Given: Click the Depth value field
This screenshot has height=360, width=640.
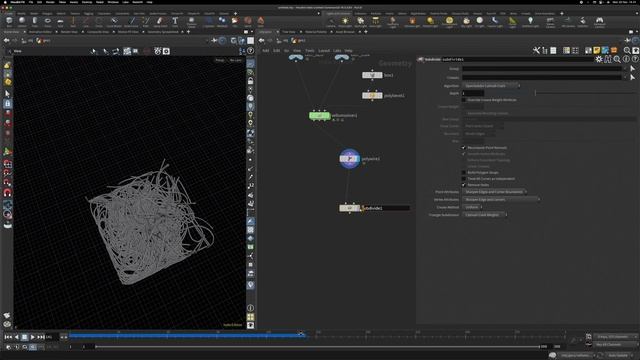Looking at the screenshot, I should [473, 93].
